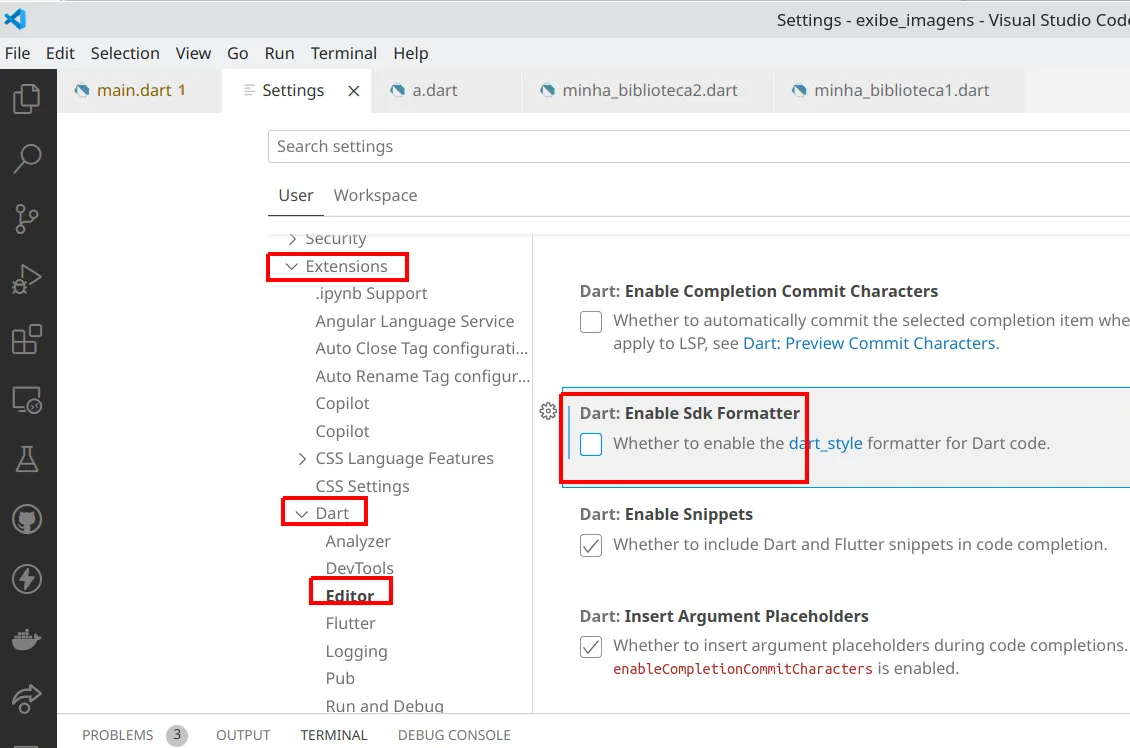This screenshot has height=748, width=1130.
Task: Open the Thunder Client lightning icon
Action: tap(27, 579)
